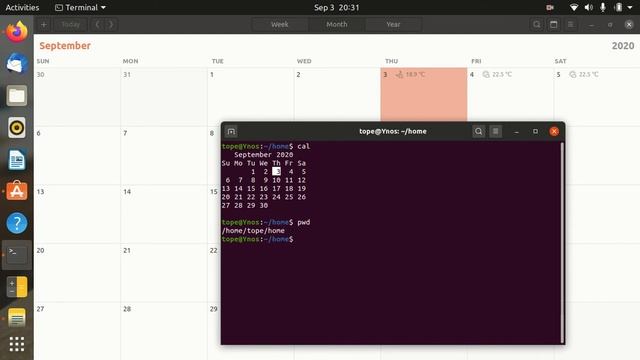Screen dimensions: 640x360
Task: Go to next month in Calendar
Action: pos(111,24)
